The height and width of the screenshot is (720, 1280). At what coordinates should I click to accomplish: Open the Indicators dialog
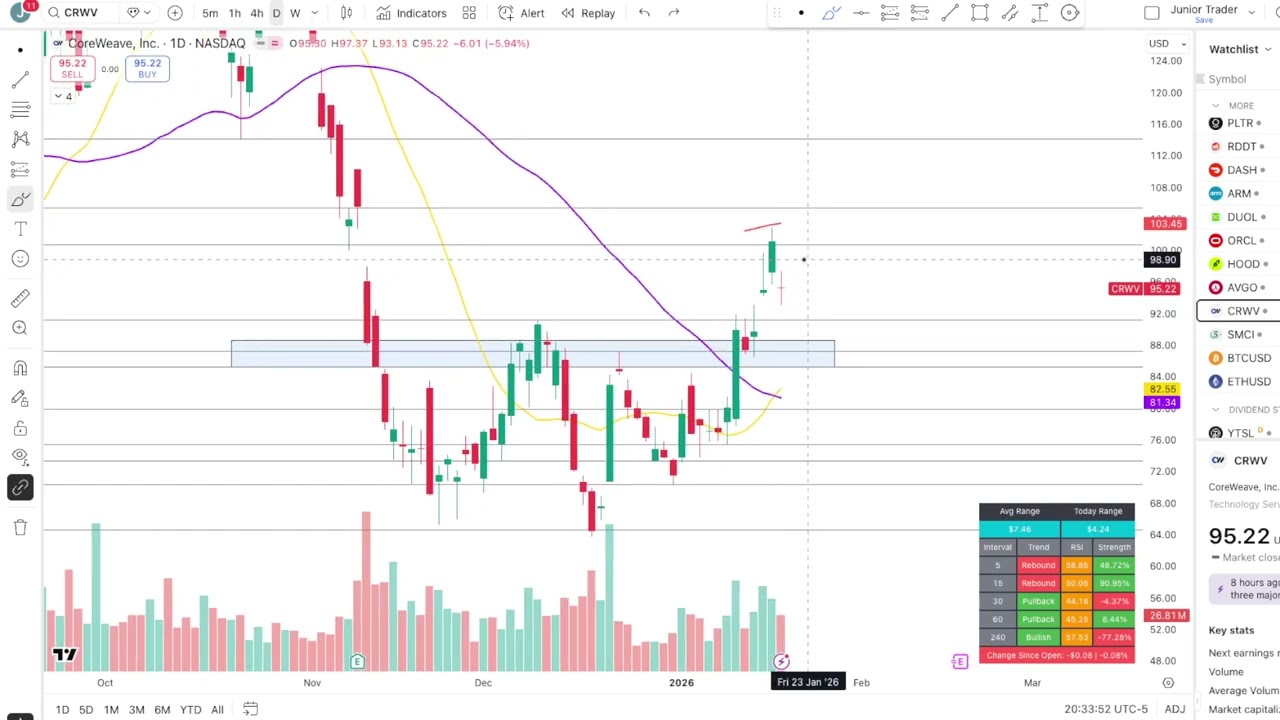click(x=411, y=13)
